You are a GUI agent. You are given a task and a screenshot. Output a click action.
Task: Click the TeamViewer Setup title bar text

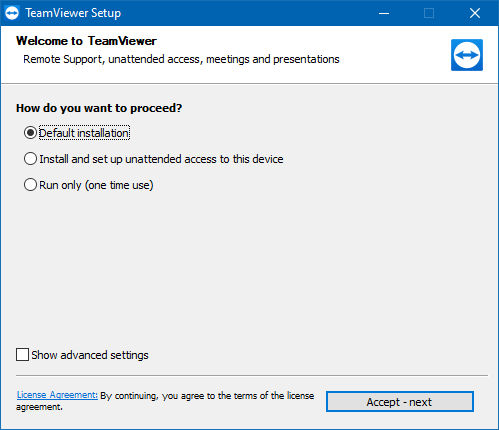[73, 13]
